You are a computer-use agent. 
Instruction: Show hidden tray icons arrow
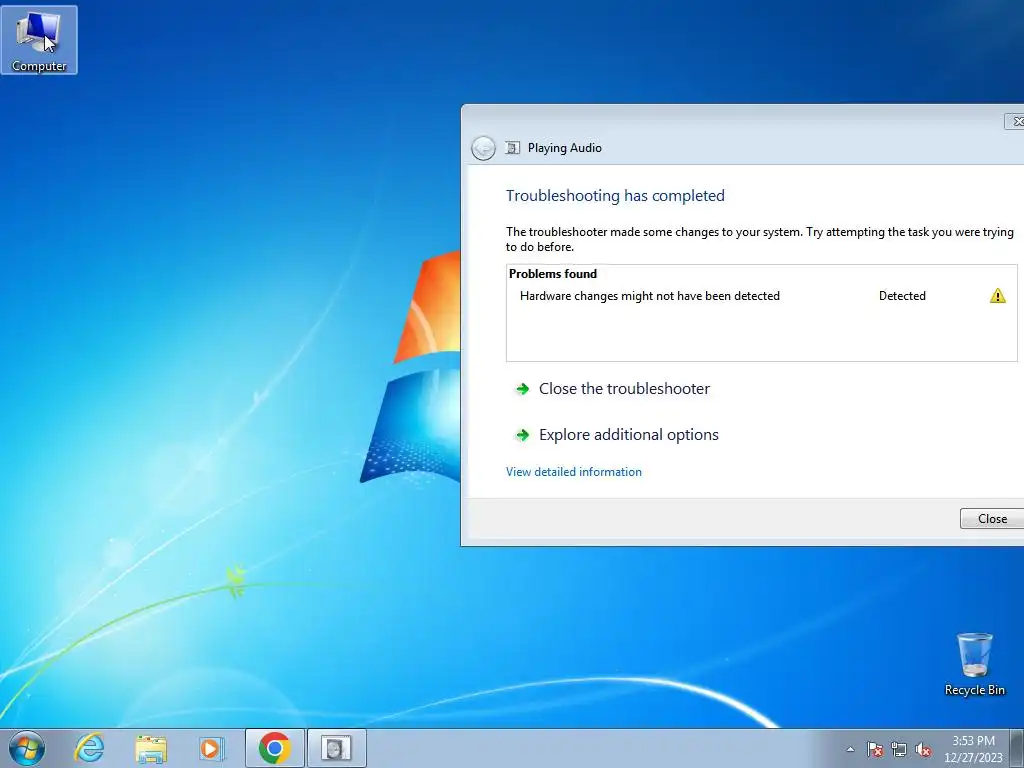point(850,749)
